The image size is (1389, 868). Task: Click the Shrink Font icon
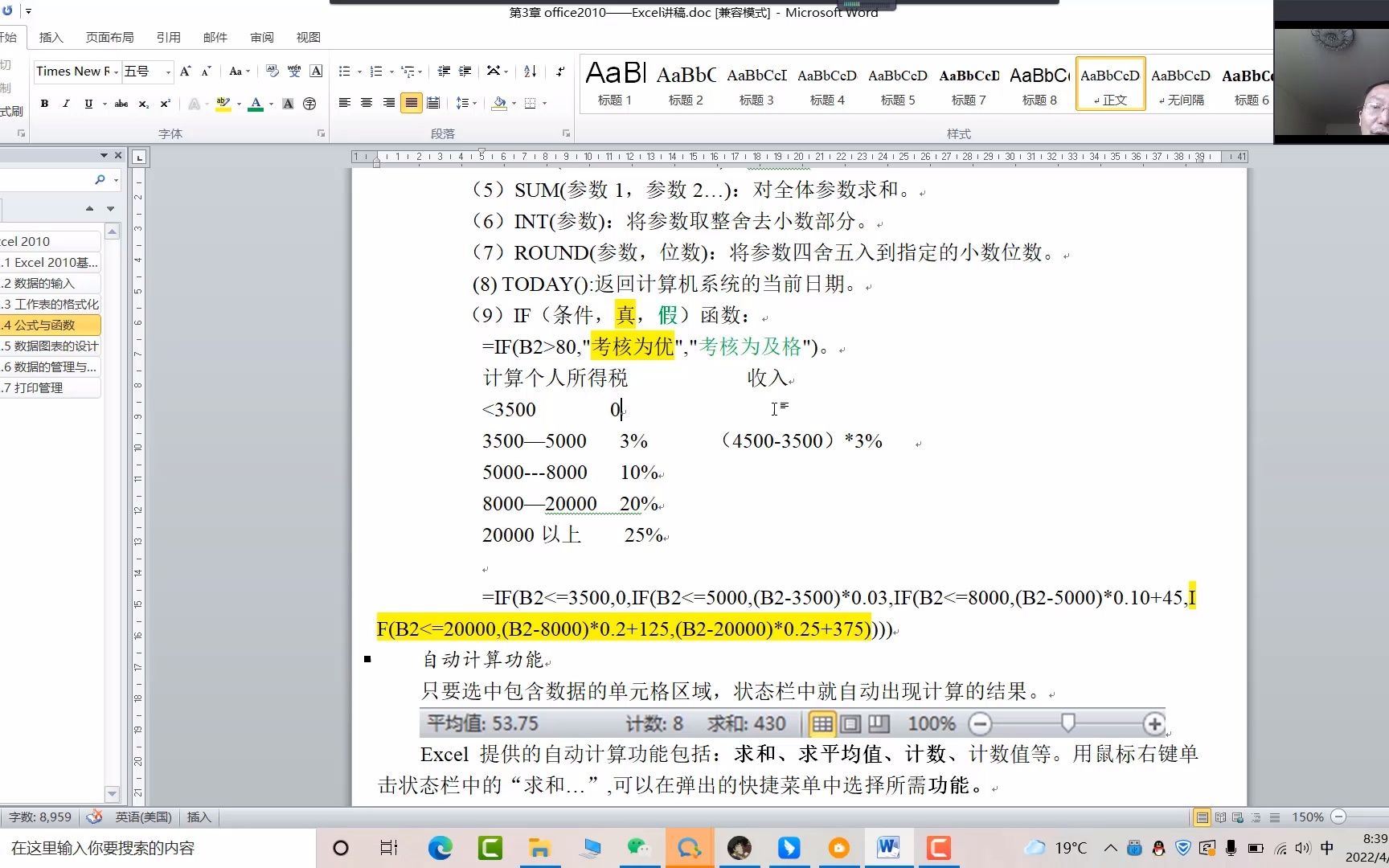[x=206, y=72]
